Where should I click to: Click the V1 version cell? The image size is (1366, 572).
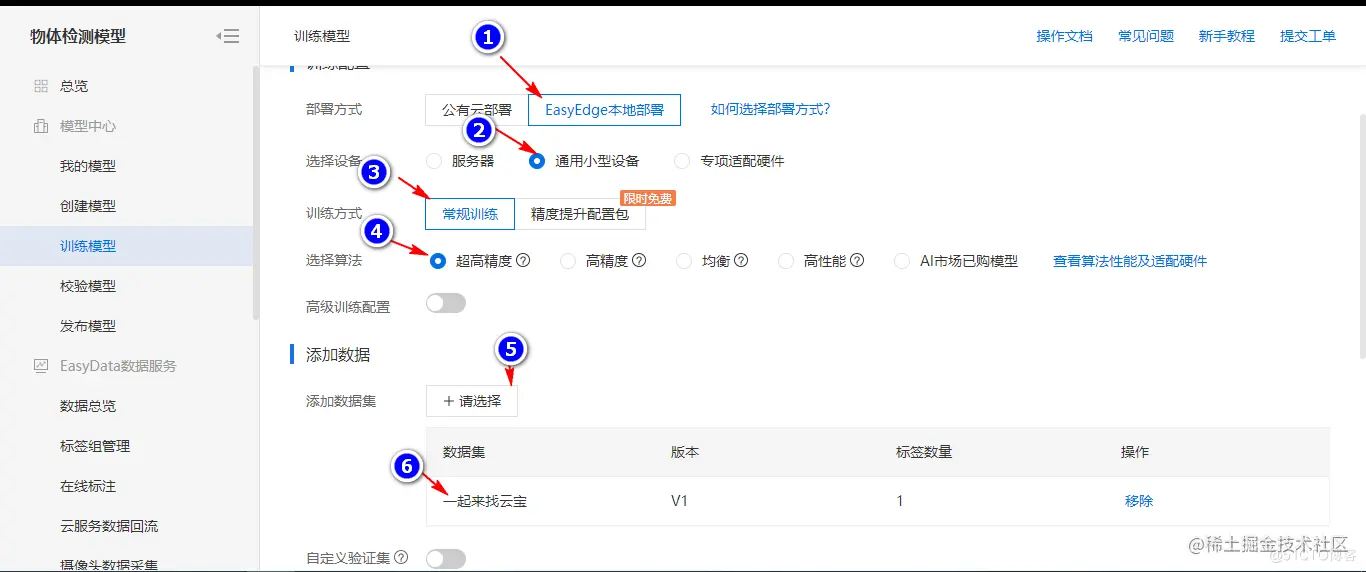679,501
